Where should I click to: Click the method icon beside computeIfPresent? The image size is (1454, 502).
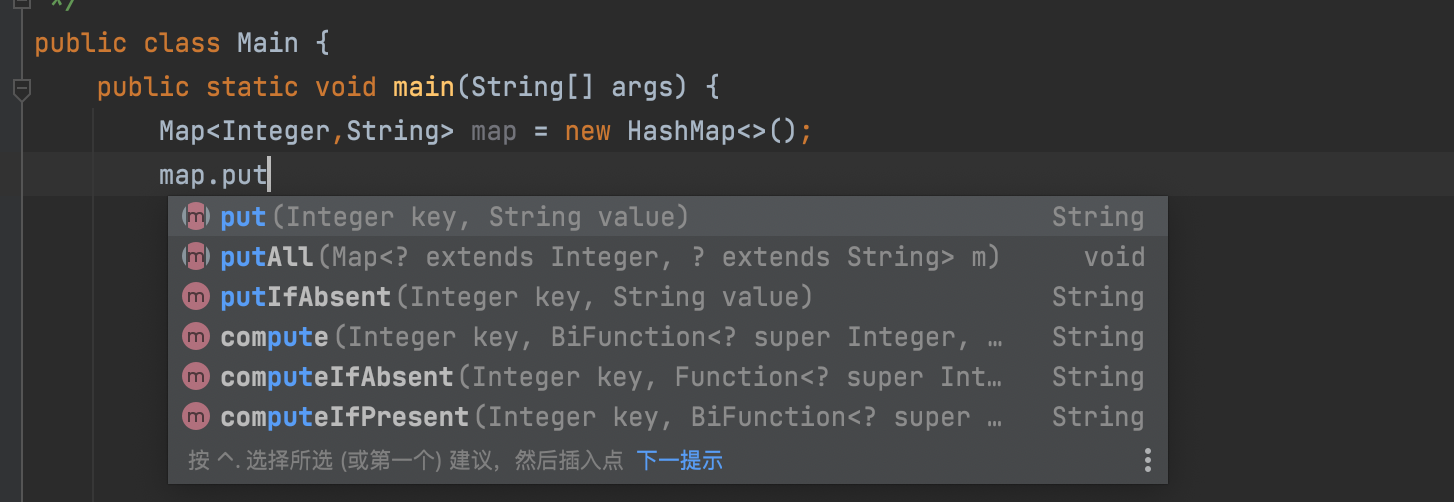tap(196, 417)
